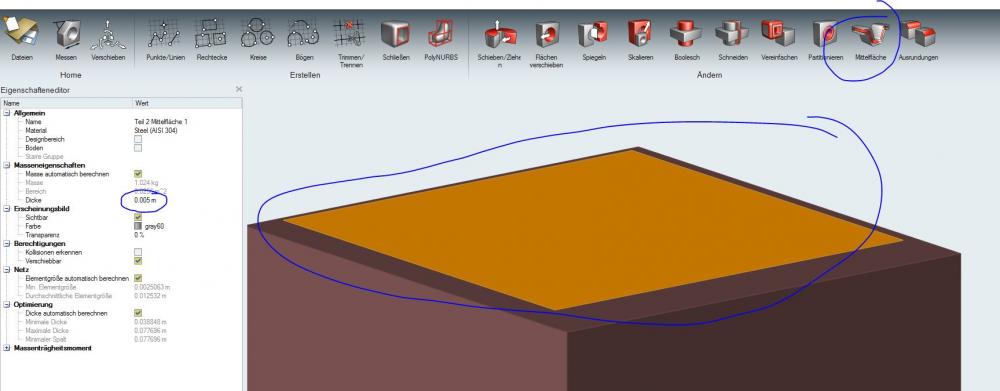Close the Eigenschafteneditor panel
The height and width of the screenshot is (391, 1000).
(x=239, y=90)
